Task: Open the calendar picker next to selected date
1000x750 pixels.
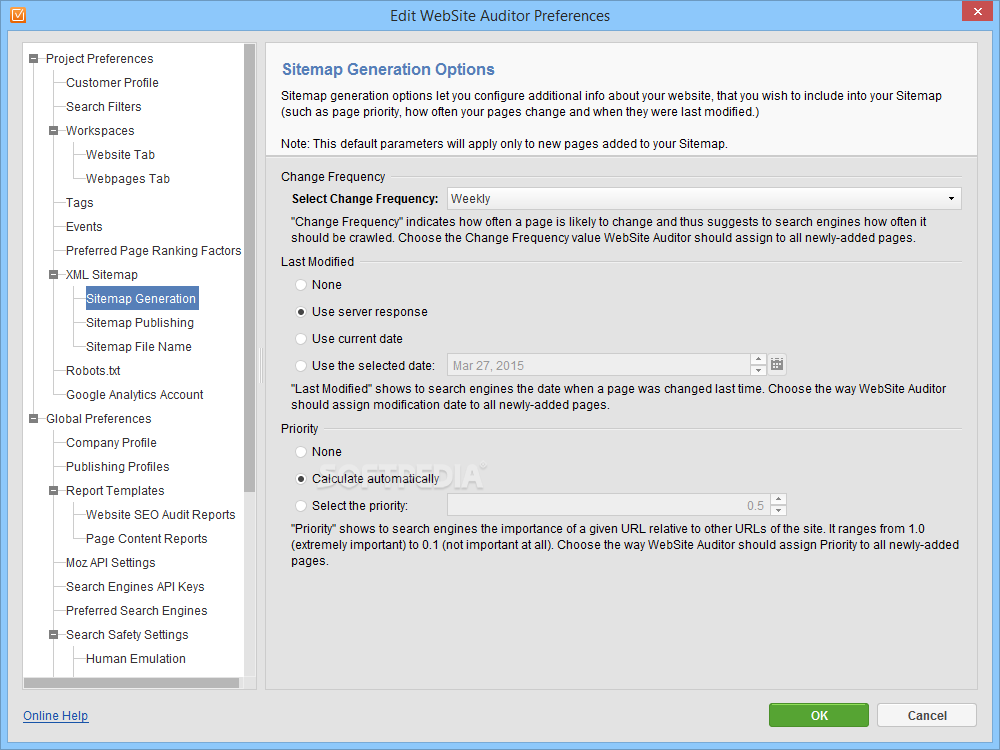Action: tap(777, 365)
